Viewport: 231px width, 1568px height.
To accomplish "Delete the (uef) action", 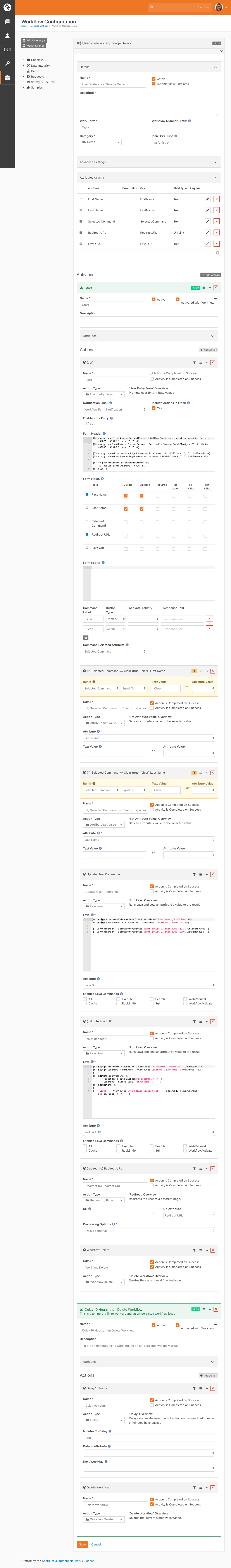I will click(213, 363).
